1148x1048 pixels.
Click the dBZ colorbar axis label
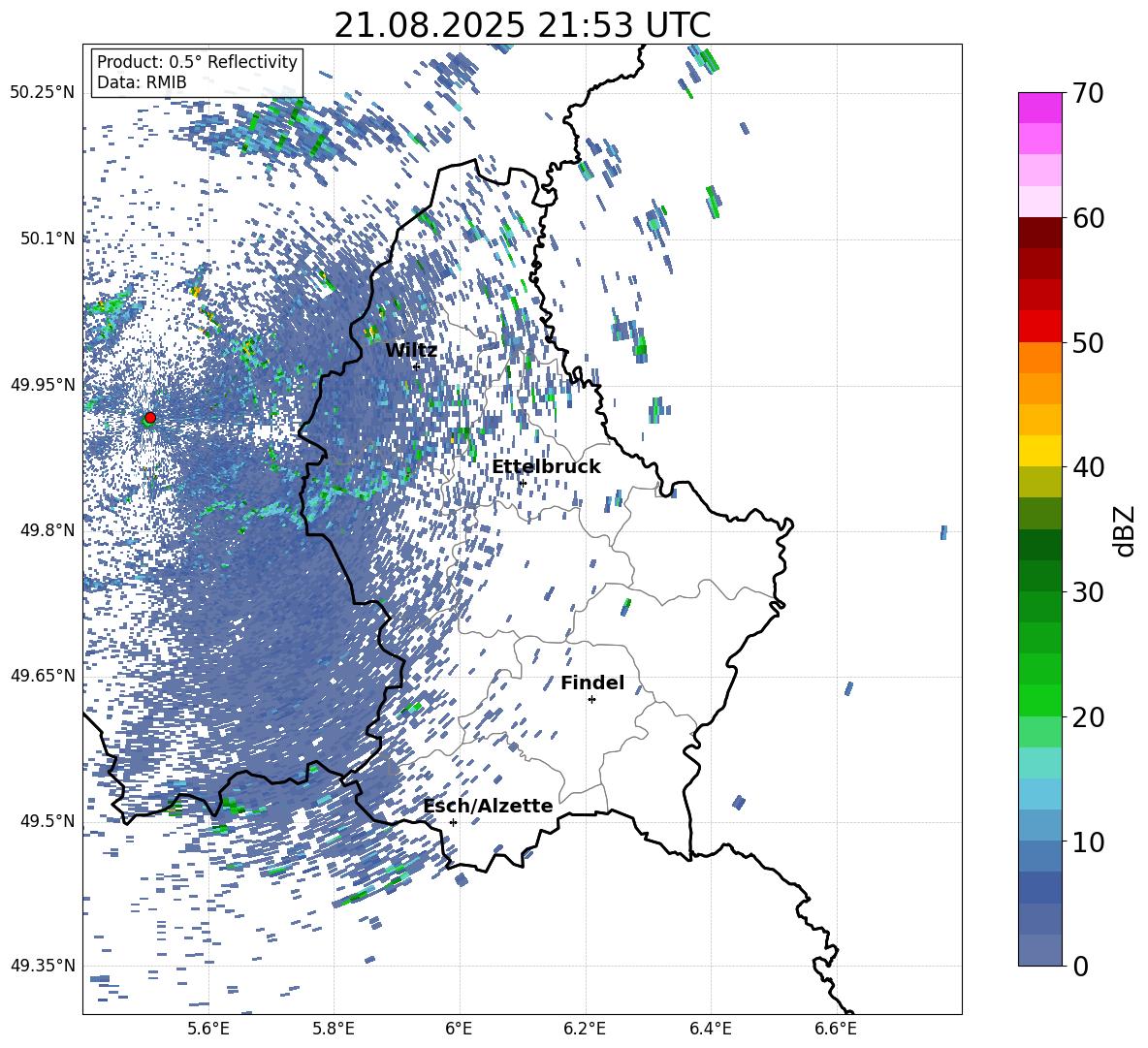coord(1126,530)
